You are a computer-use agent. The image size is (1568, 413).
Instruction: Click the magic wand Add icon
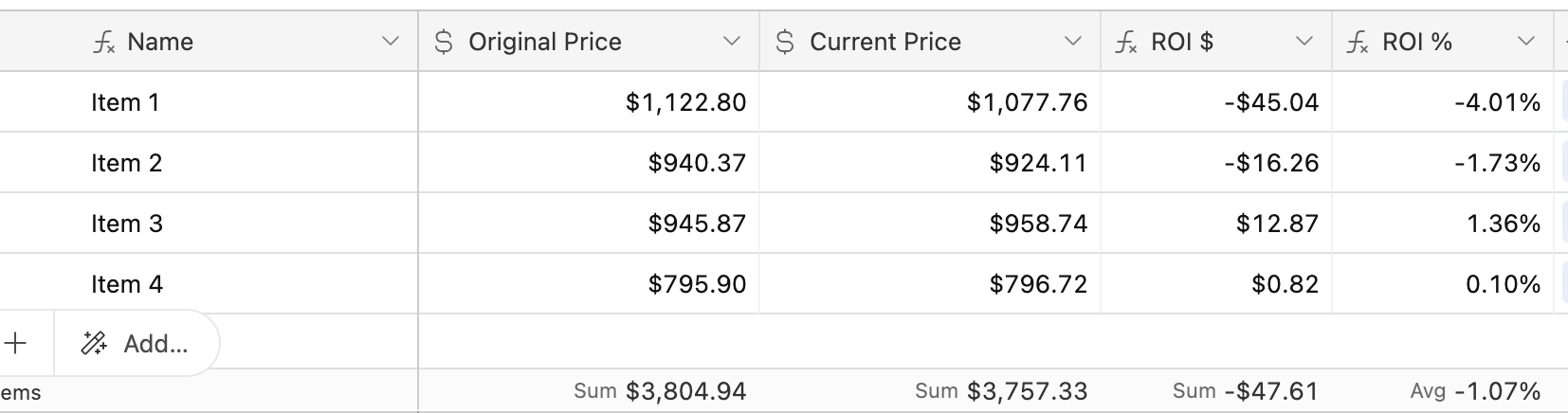click(94, 343)
